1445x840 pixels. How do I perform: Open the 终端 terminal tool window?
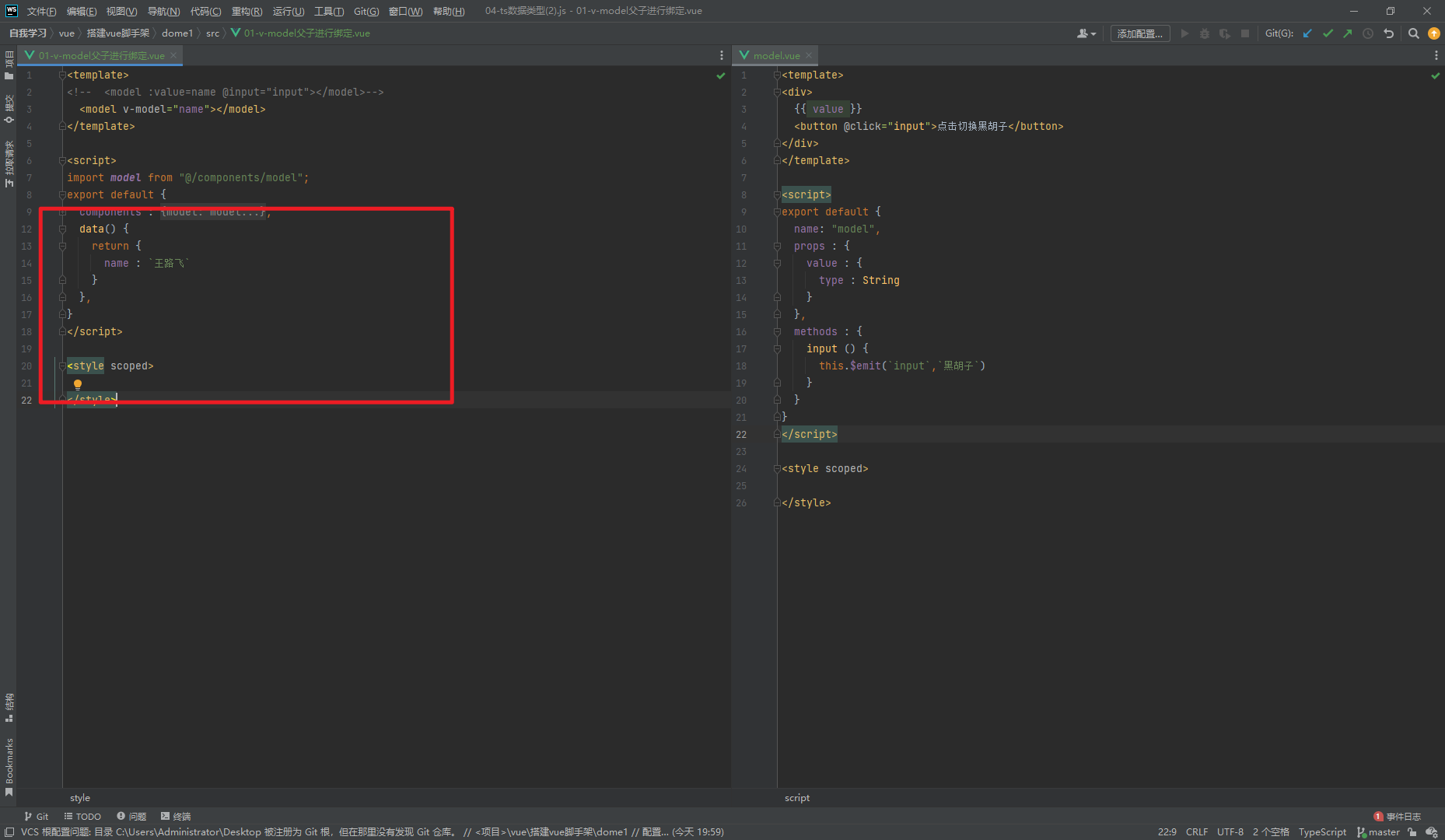coord(176,817)
